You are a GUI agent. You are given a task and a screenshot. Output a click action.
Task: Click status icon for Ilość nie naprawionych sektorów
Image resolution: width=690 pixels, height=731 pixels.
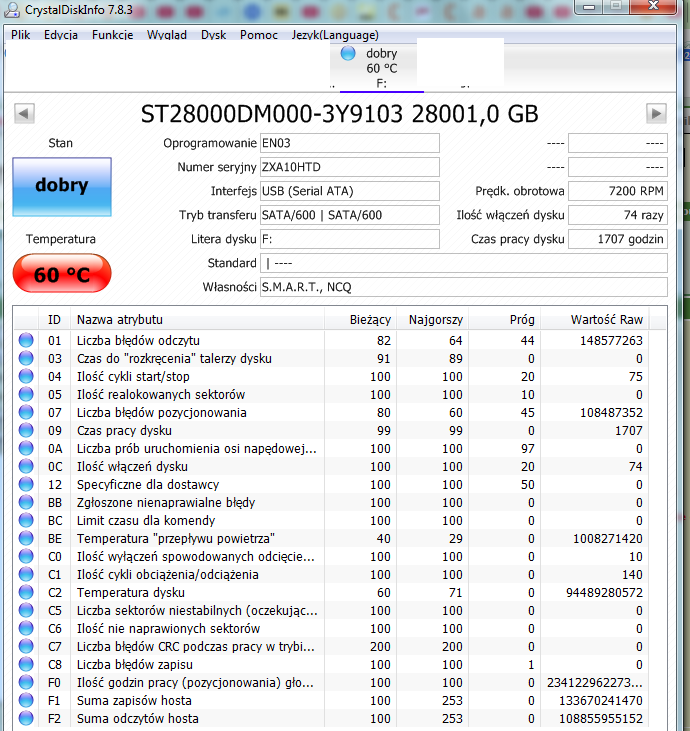pyautogui.click(x=26, y=628)
